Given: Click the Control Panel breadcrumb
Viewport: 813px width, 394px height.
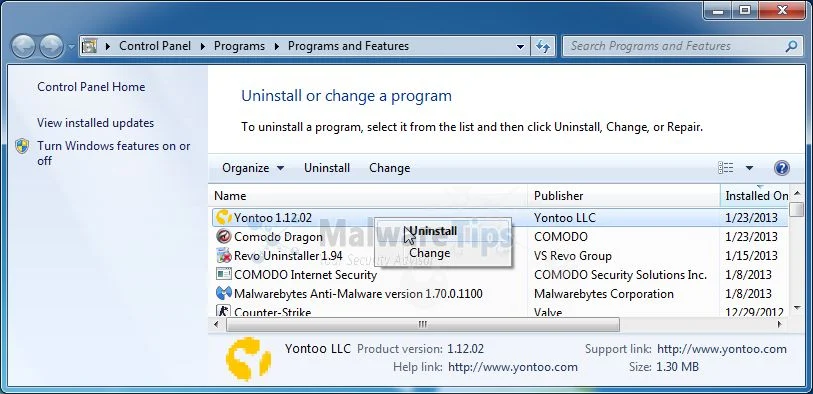Looking at the screenshot, I should 155,46.
